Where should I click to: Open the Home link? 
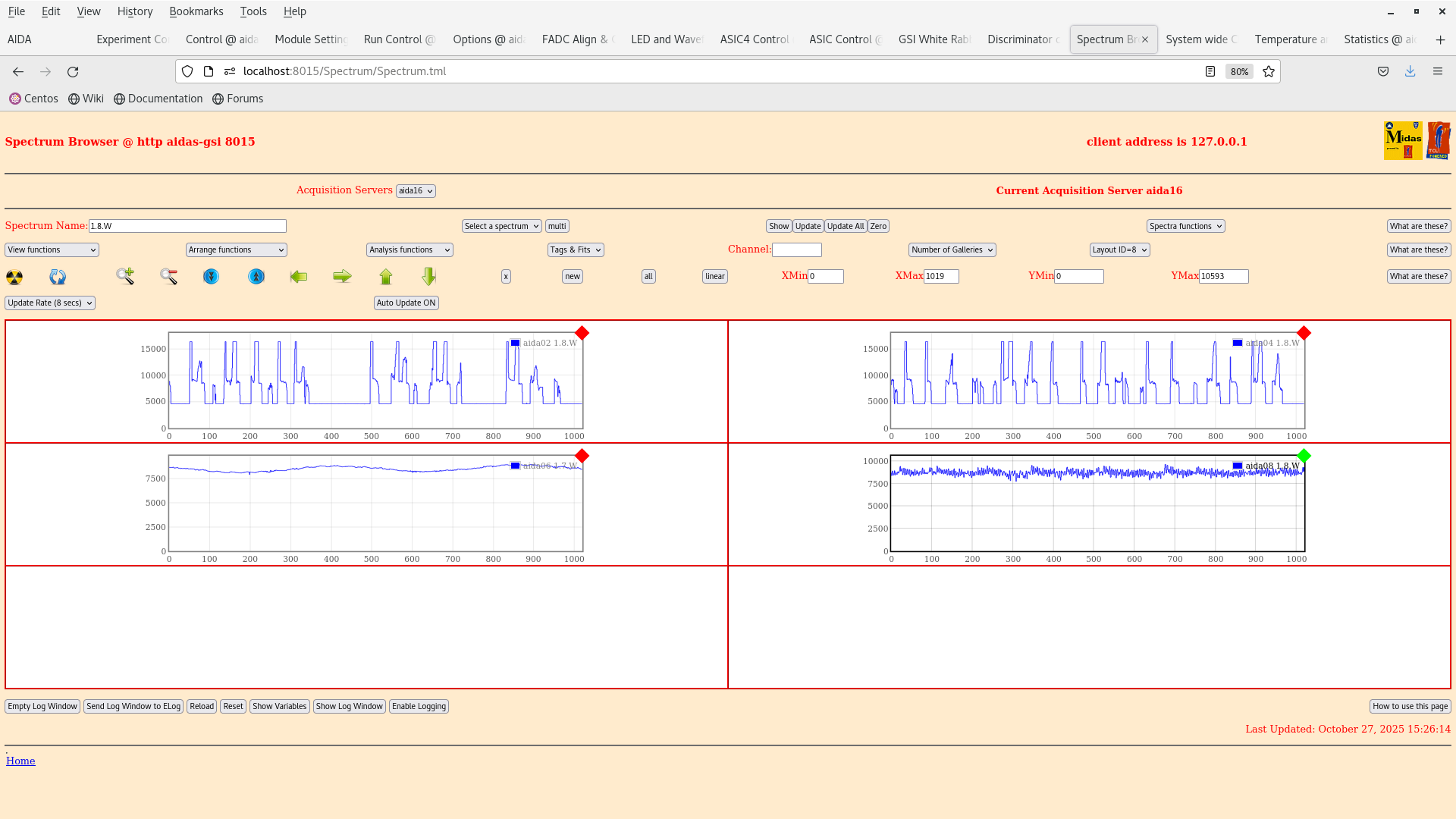point(20,761)
